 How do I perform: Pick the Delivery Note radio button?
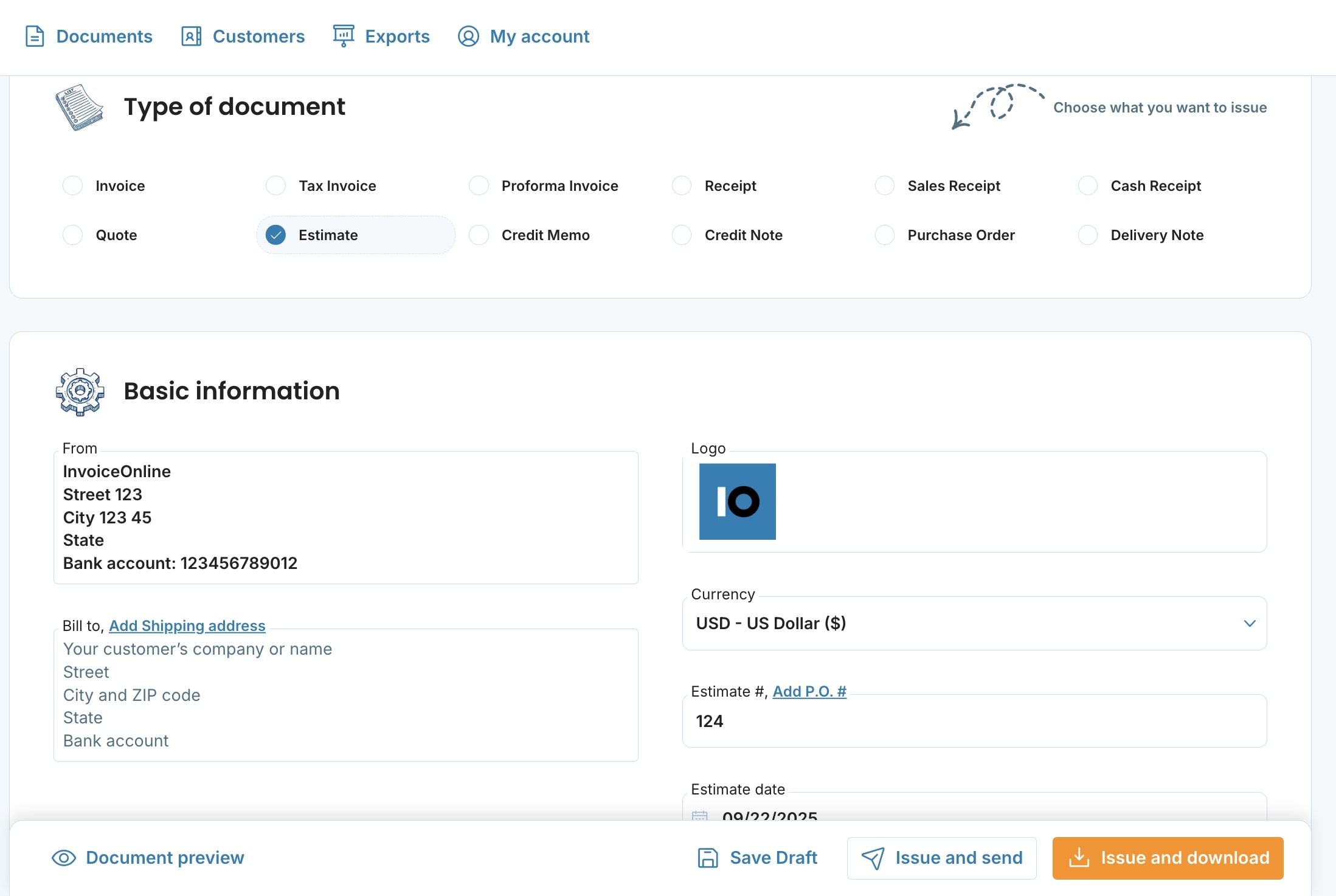pyautogui.click(x=1088, y=235)
